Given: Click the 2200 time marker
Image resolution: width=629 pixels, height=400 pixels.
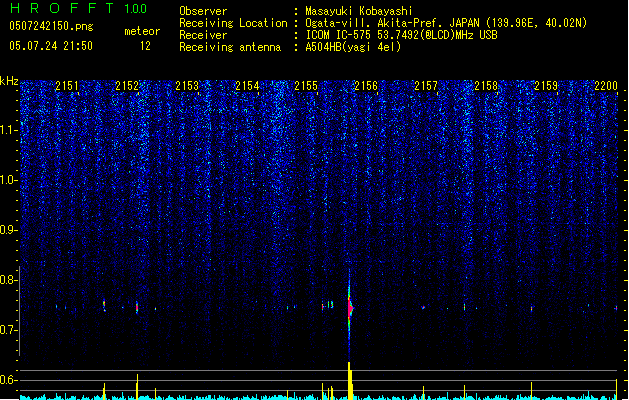Looking at the screenshot, I should pos(606,86).
